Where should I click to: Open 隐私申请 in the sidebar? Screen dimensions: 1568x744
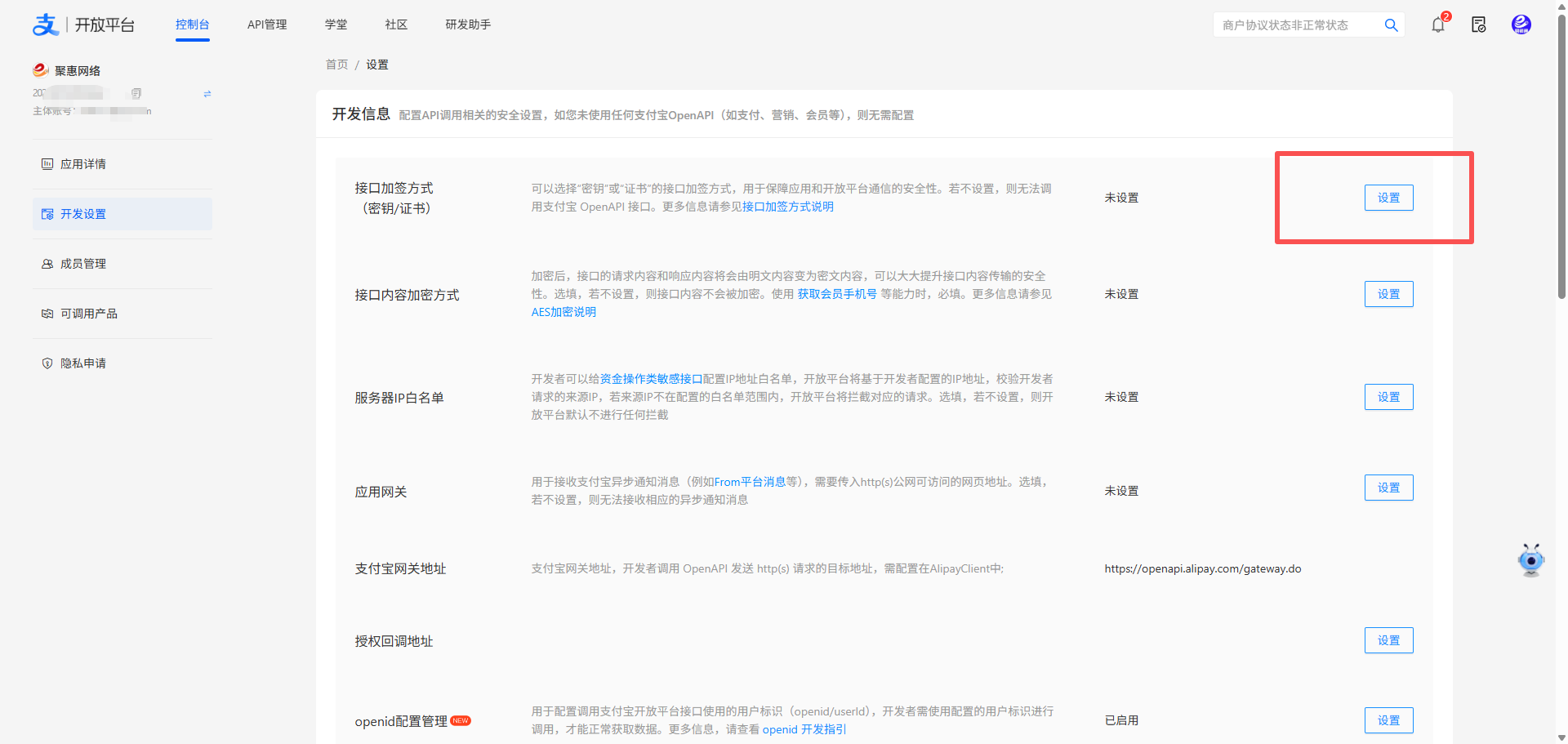pyautogui.click(x=83, y=363)
